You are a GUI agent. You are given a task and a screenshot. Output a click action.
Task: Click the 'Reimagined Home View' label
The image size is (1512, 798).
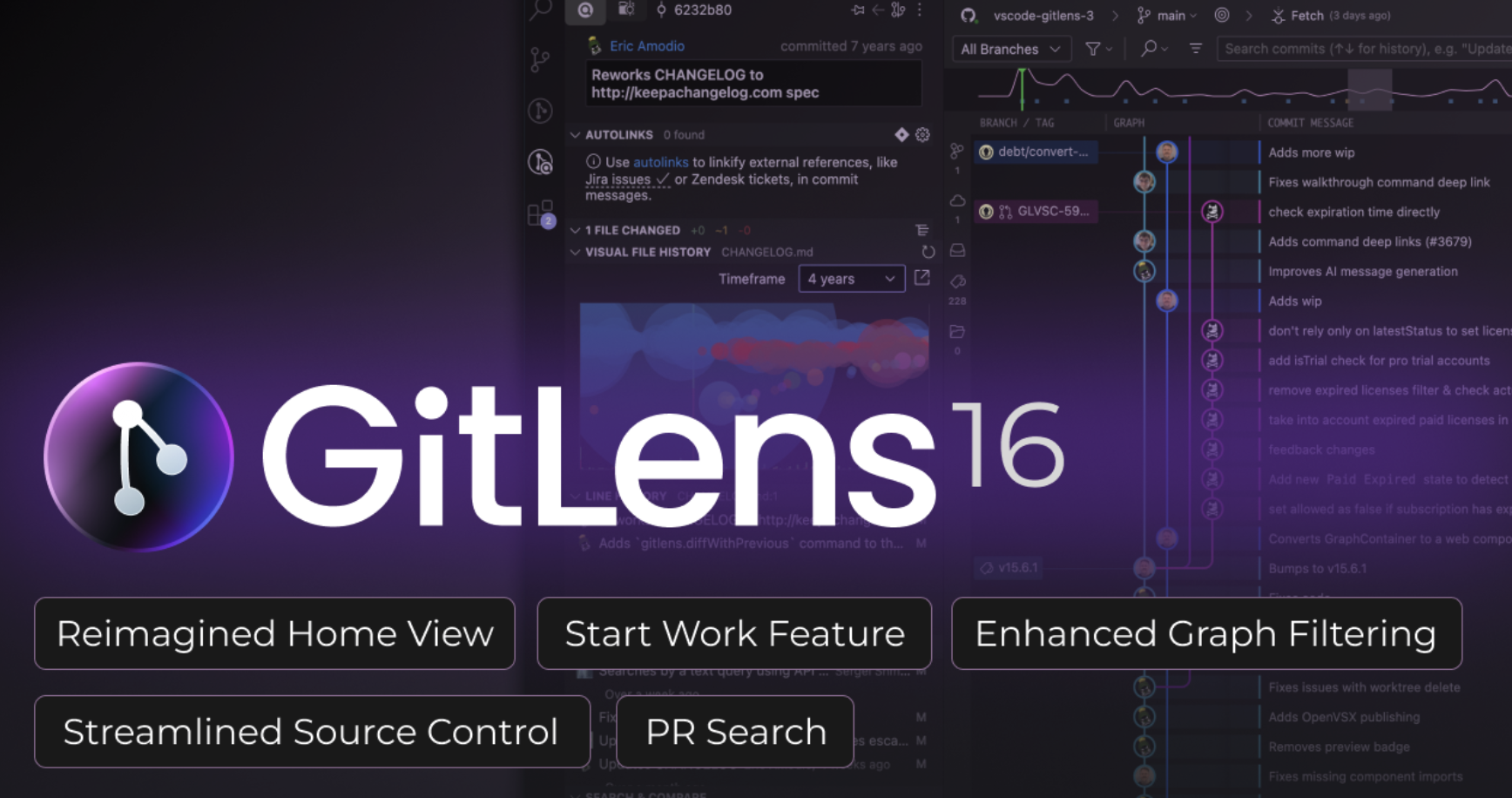tap(274, 633)
